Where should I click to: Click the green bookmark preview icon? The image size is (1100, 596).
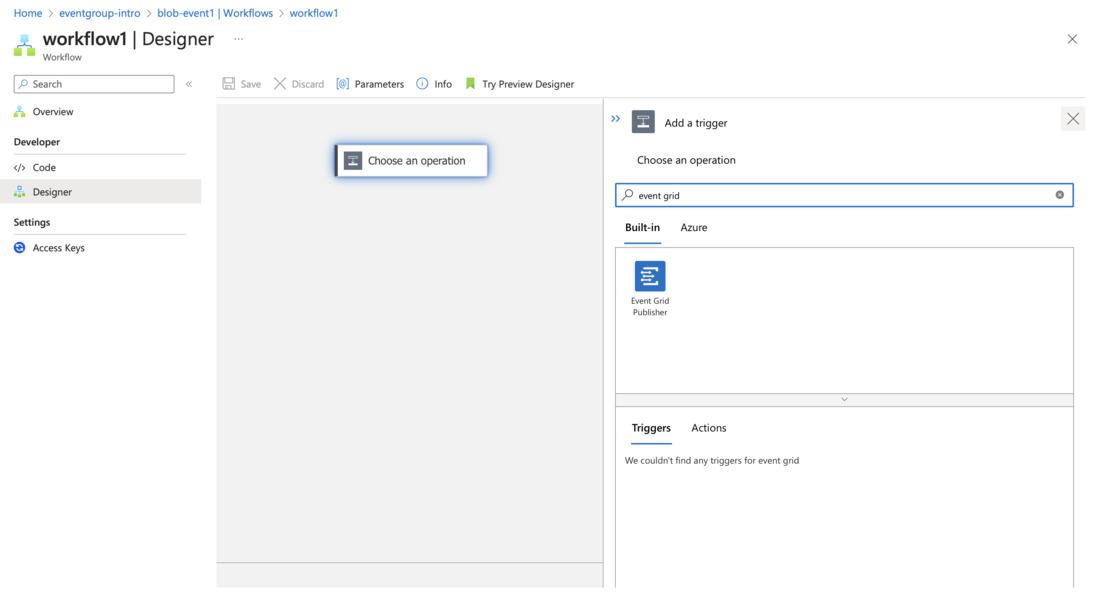click(x=470, y=83)
